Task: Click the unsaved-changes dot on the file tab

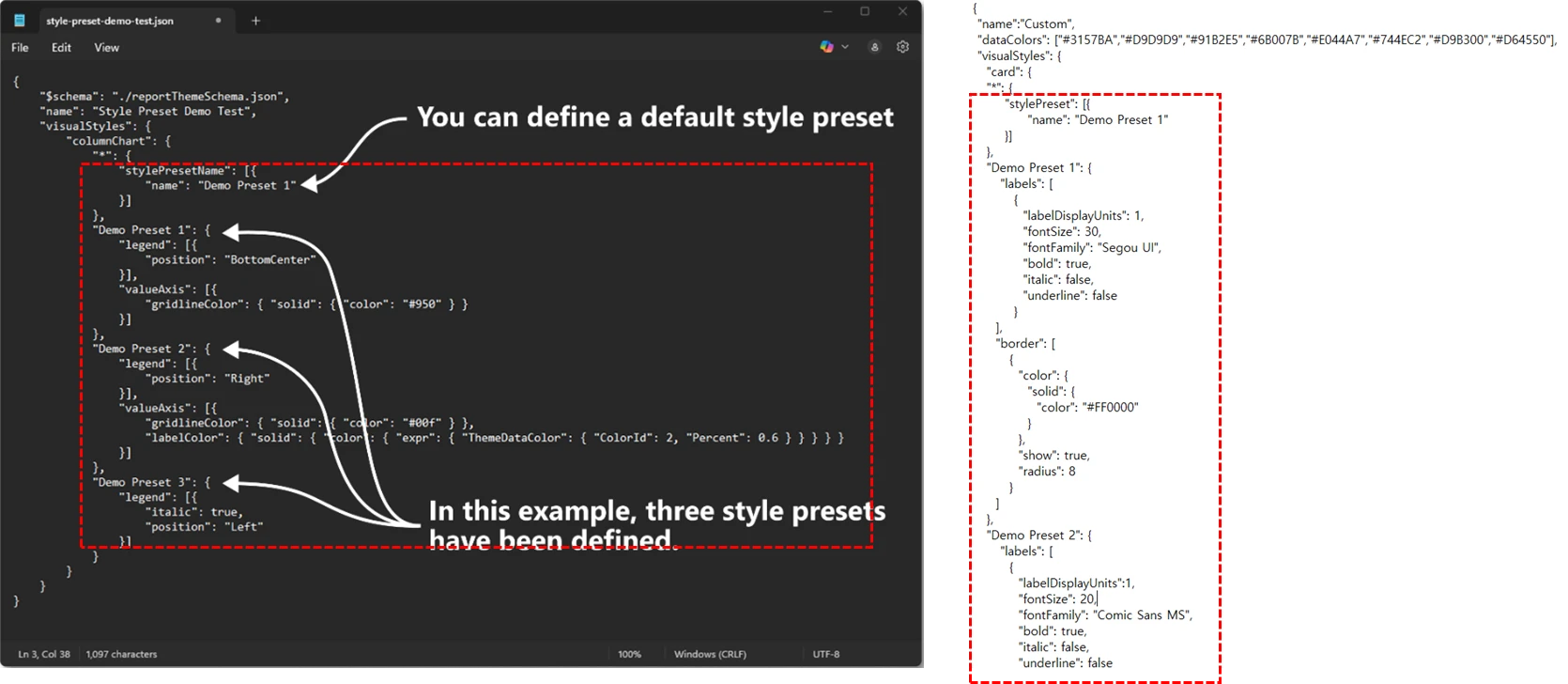Action: tap(219, 21)
